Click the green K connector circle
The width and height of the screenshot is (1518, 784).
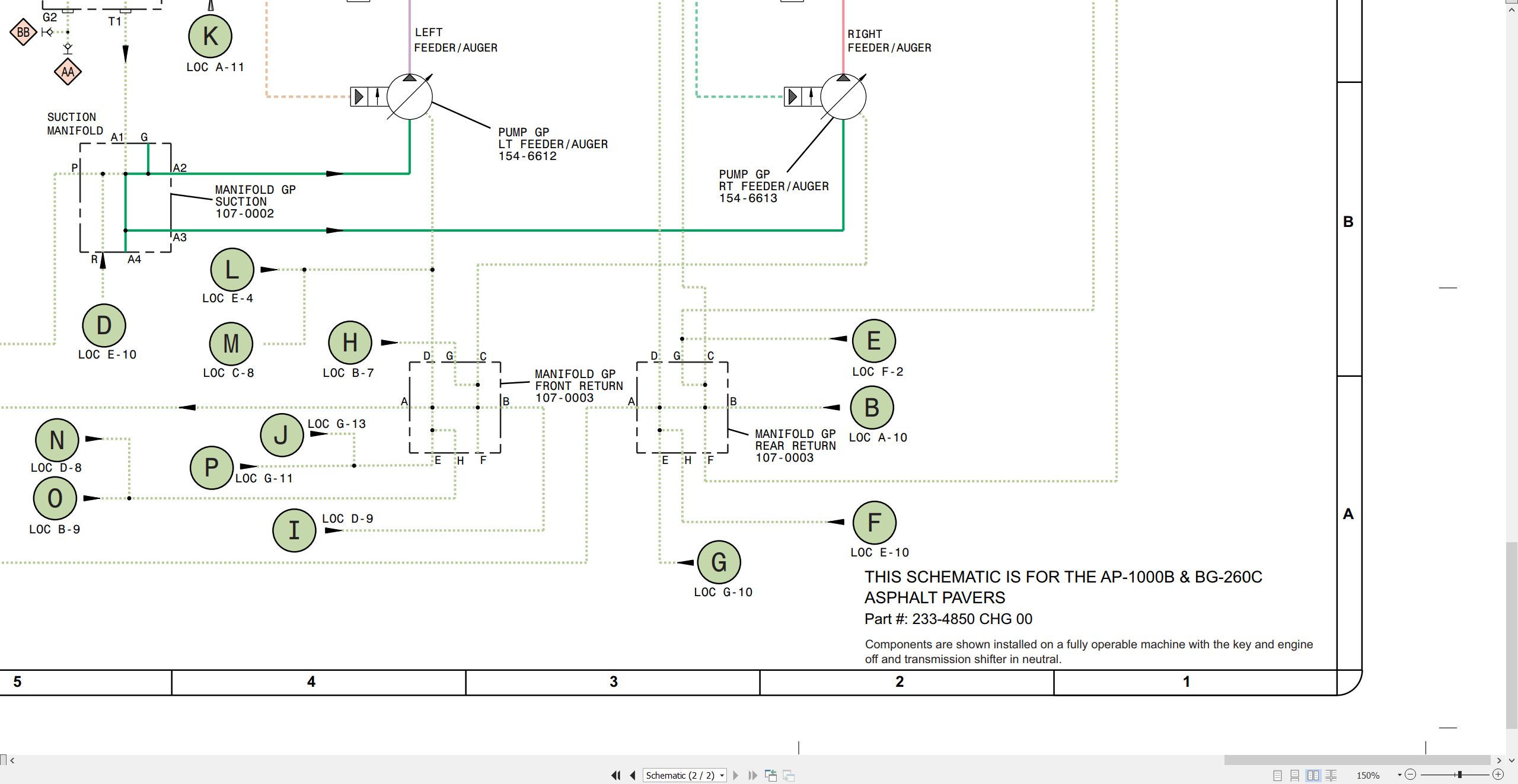pyautogui.click(x=210, y=36)
